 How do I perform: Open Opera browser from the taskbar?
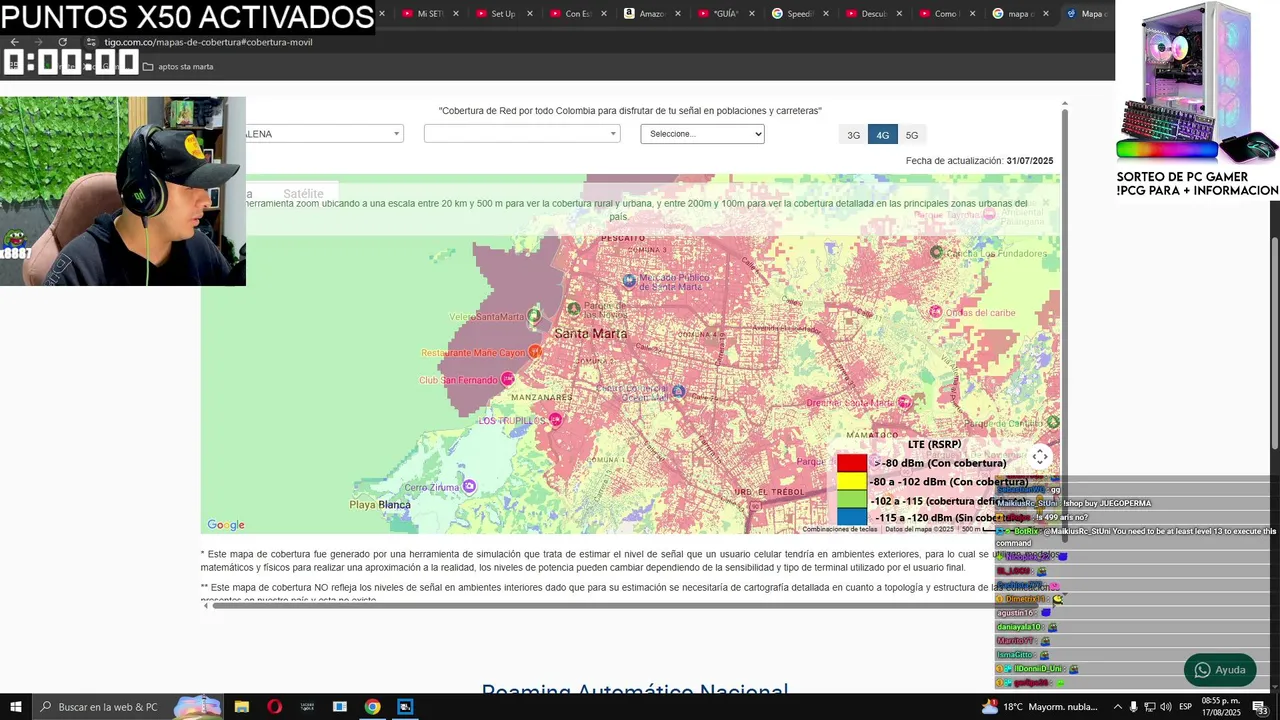[x=275, y=707]
